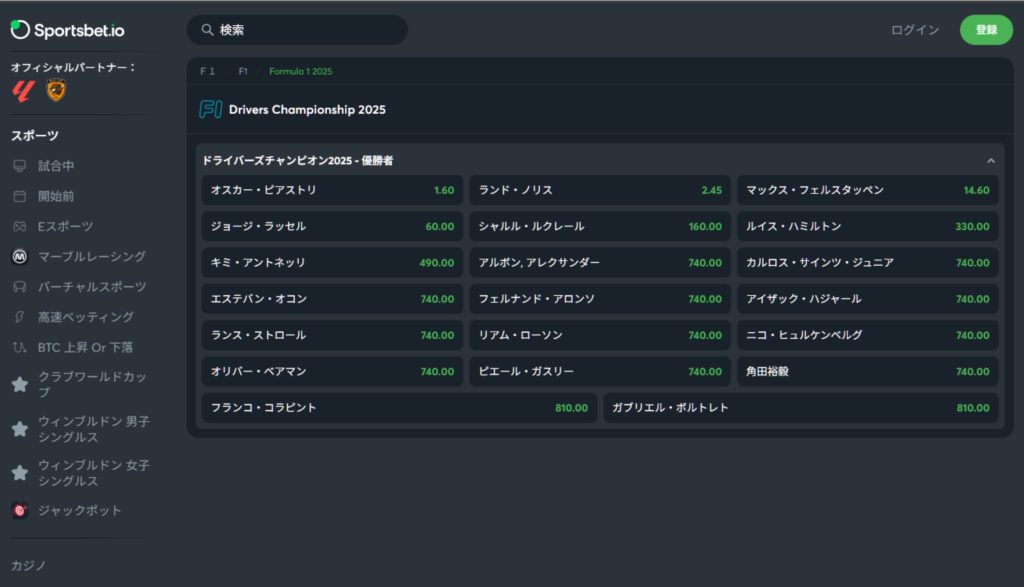Bet on シャルル・ルクレール at 160.00
Viewport: 1024px width, 587px height.
(600, 227)
